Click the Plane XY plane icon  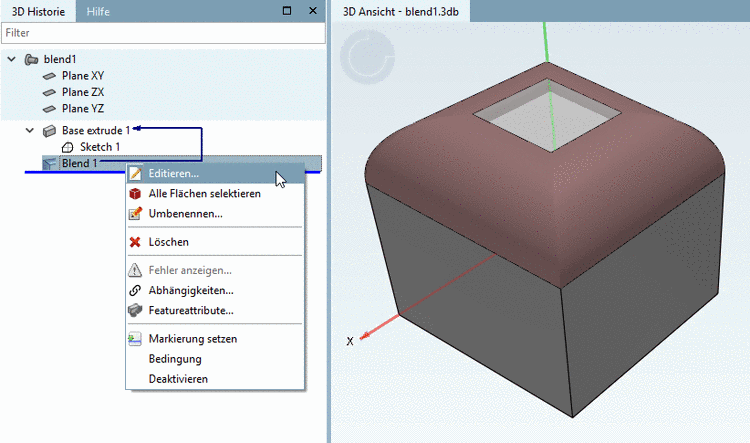click(49, 76)
